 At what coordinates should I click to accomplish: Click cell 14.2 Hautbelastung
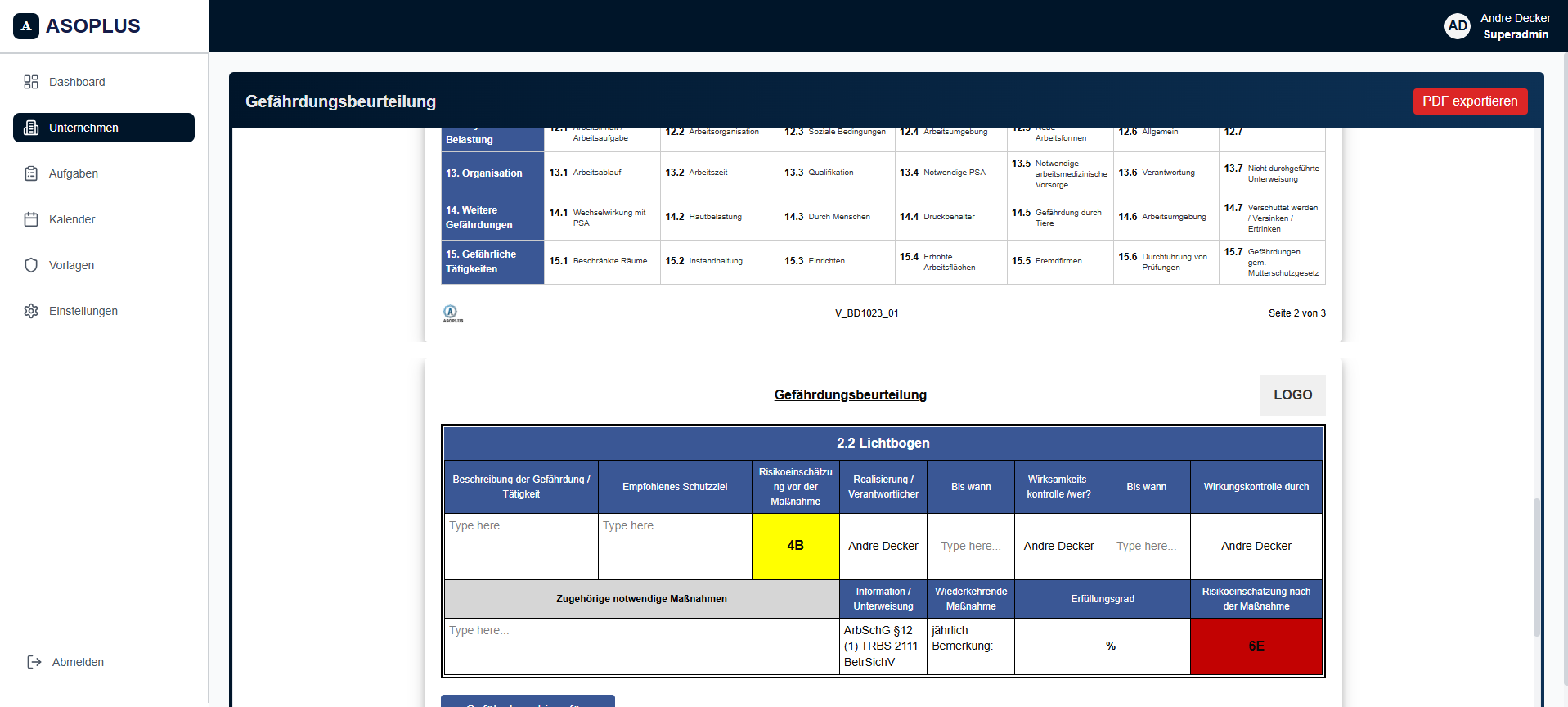tap(720, 217)
